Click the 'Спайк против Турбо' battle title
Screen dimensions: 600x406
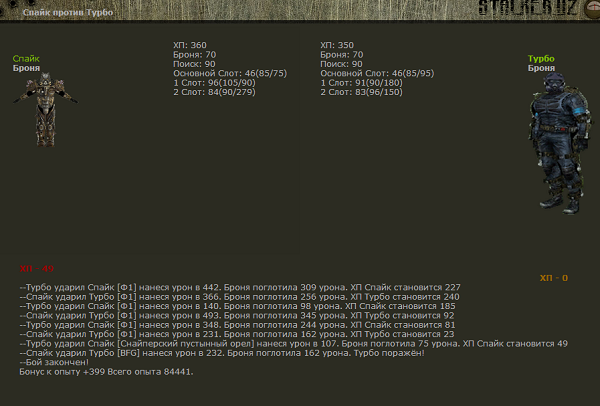click(68, 14)
